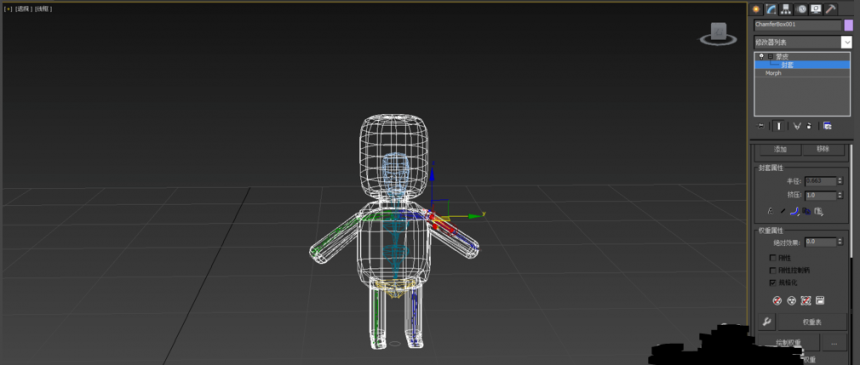The height and width of the screenshot is (365, 860).
Task: Uncheck the Normalize checkbox
Action: [x=773, y=283]
